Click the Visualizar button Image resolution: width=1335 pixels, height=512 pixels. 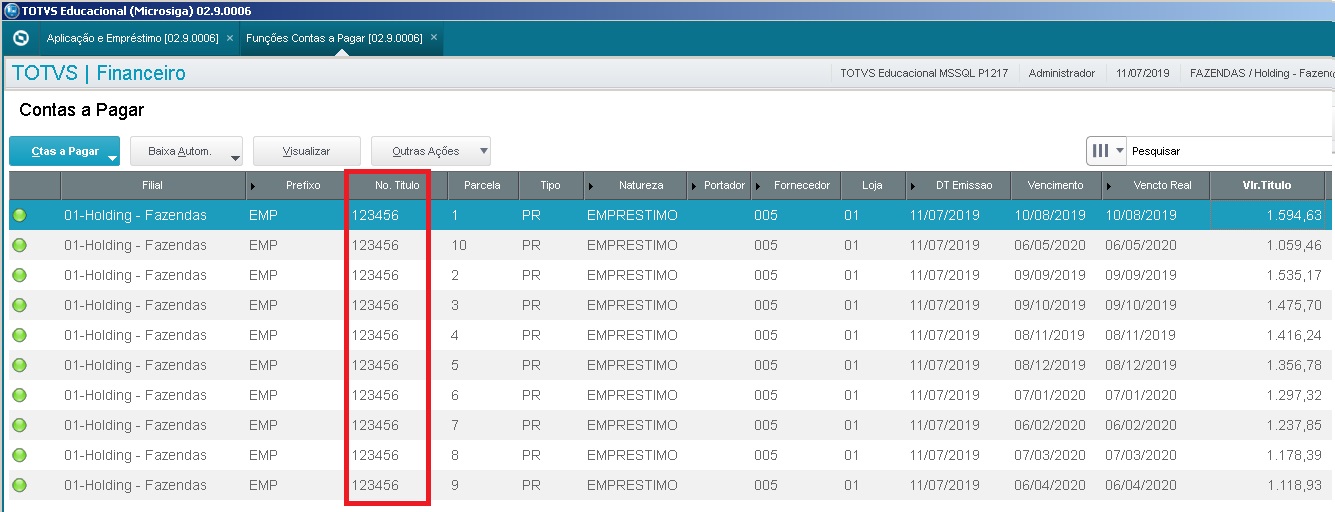pyautogui.click(x=306, y=151)
